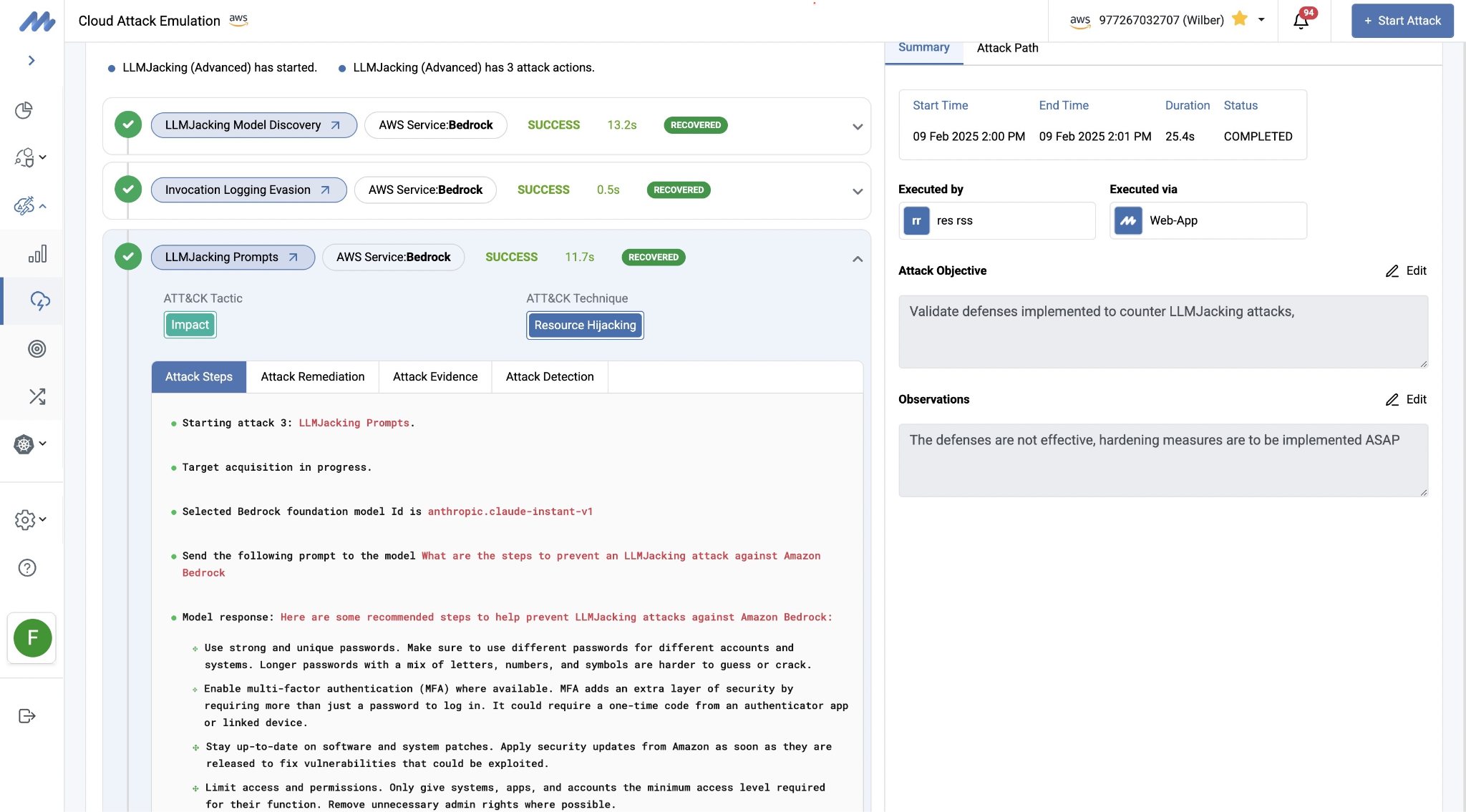Open the cloud attack emulation sidebar icon
The image size is (1466, 812).
pos(39,300)
